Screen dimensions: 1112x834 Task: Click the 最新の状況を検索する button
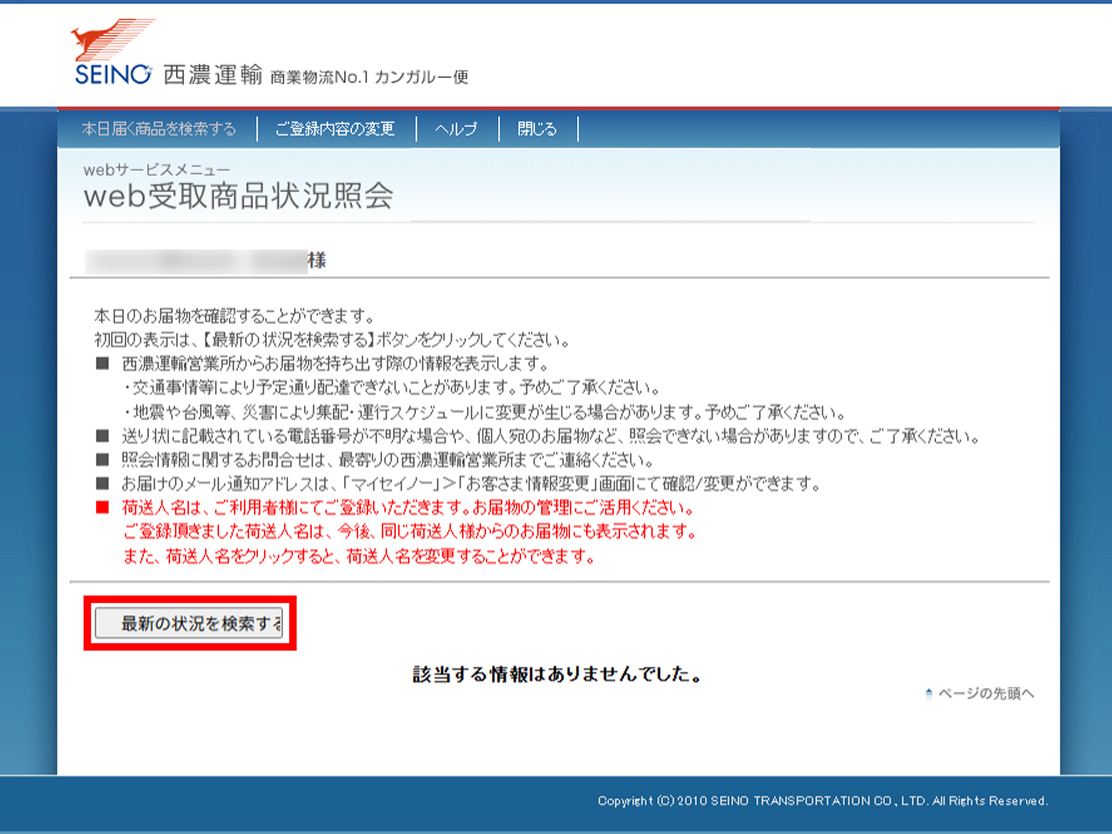(x=189, y=623)
